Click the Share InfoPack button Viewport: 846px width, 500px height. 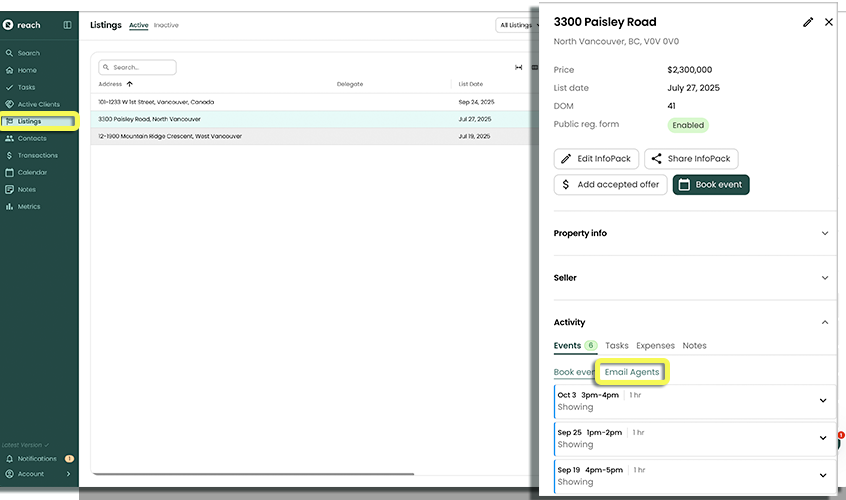tap(691, 158)
